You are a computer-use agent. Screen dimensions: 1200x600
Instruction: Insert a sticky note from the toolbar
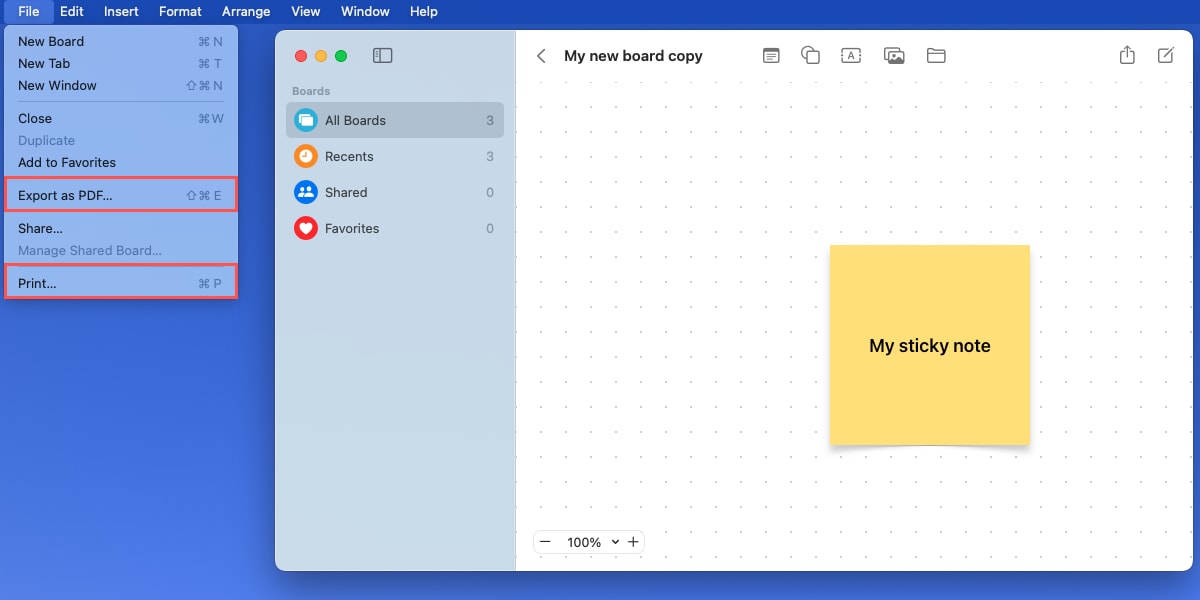771,55
